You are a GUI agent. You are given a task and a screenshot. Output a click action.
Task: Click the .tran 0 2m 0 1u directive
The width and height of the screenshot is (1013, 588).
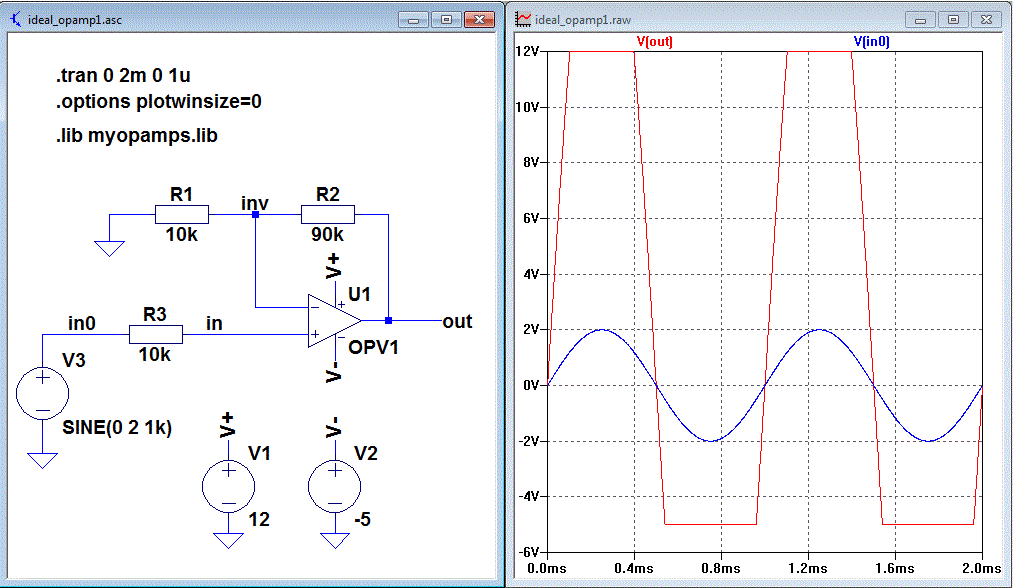pyautogui.click(x=123, y=76)
